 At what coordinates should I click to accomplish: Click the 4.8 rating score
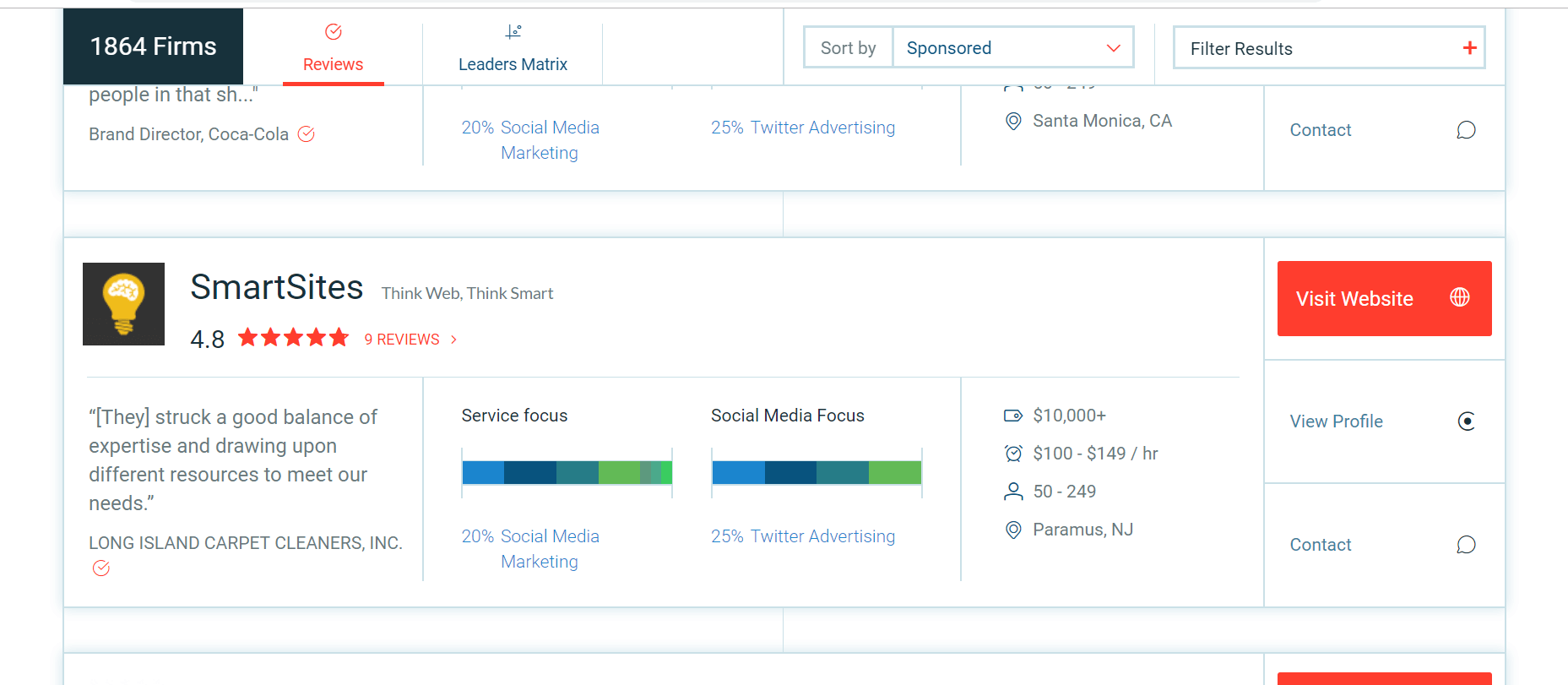(208, 340)
